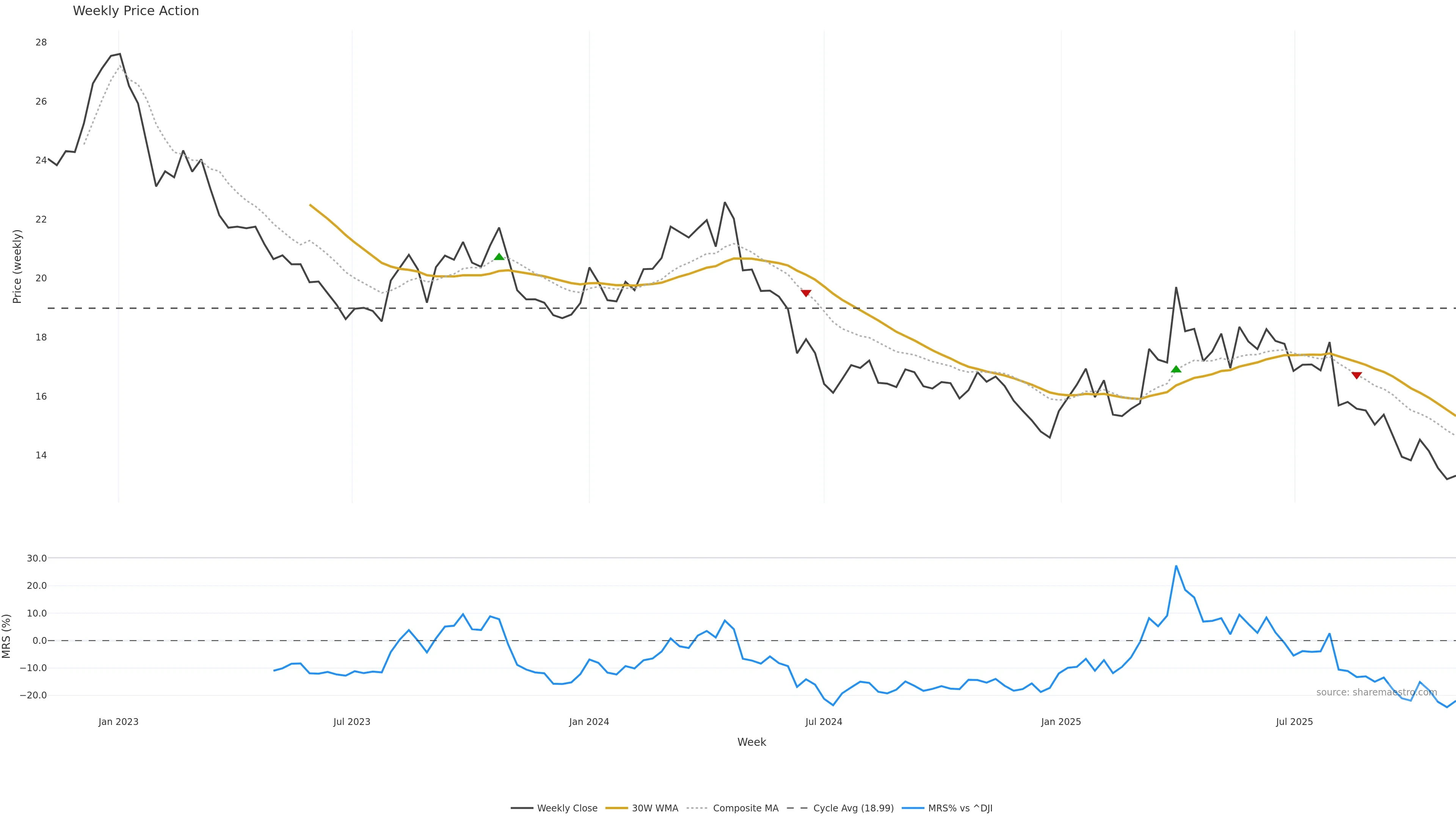
Task: Click the red down-triangle marker in mid-2025
Action: click(1357, 375)
